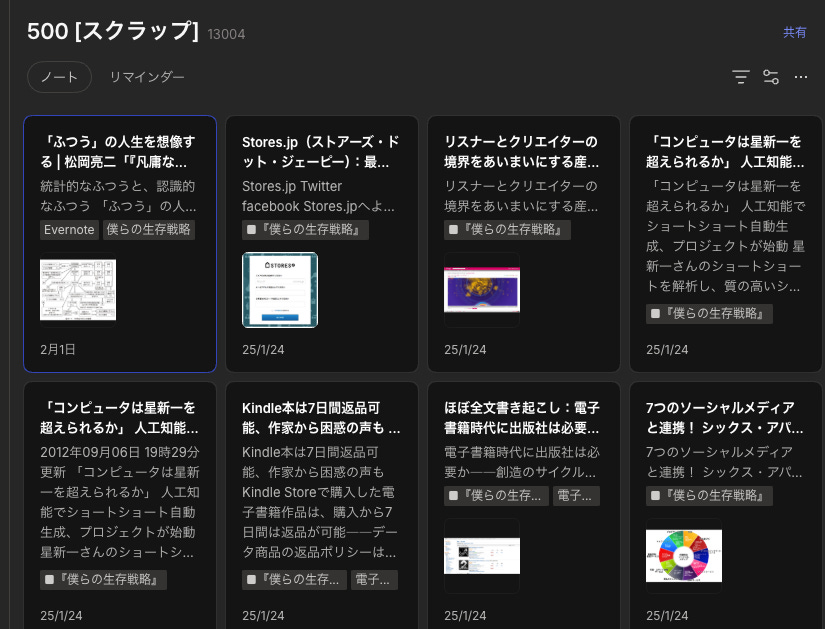Click the 13004 note count
Image resolution: width=825 pixels, height=629 pixels.
(x=226, y=34)
